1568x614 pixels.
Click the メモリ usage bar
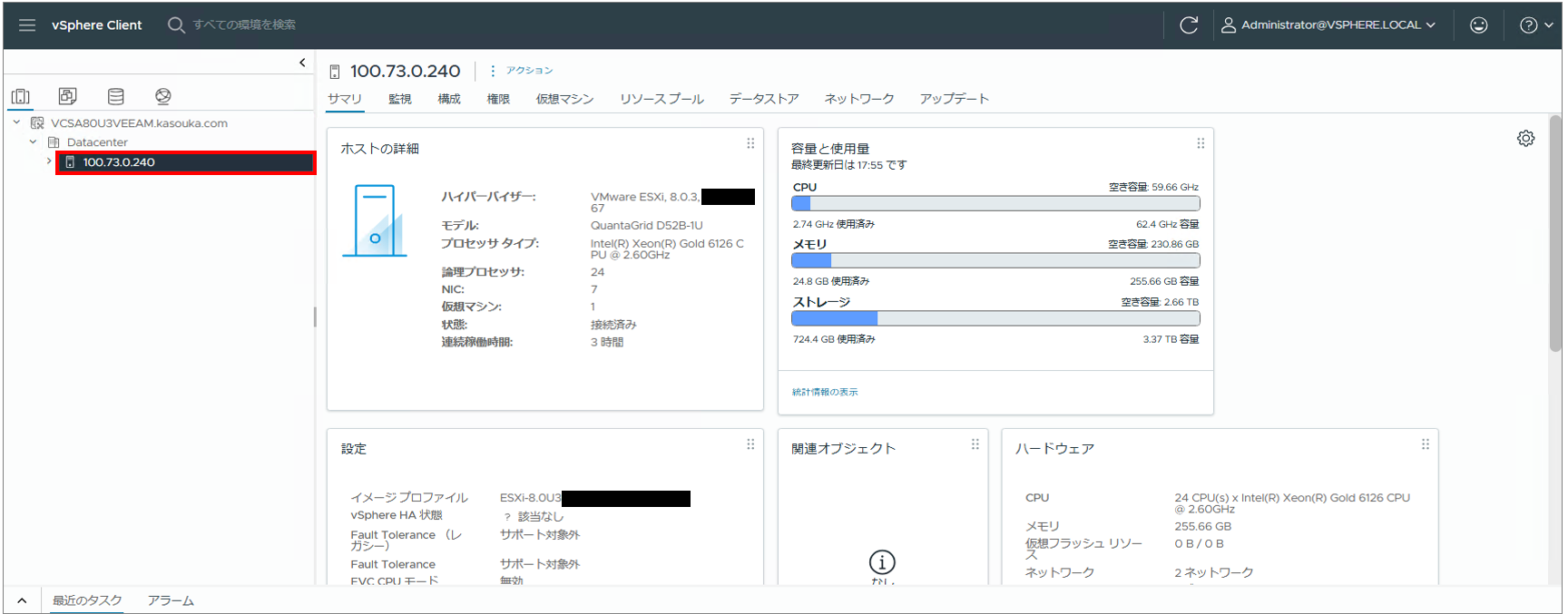[x=995, y=261]
